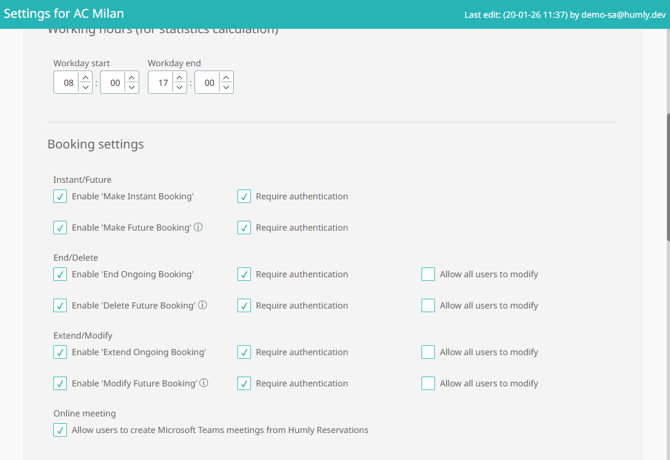Screen dimensions: 670x460
Task: Enable all users modify for Extend Ongoing Booking
Action: (428, 352)
